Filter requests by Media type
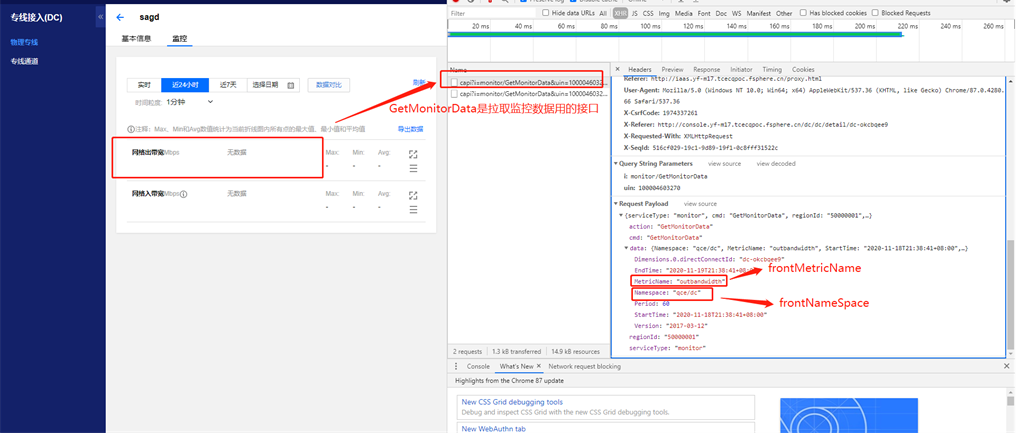1025x433 pixels. 684,13
